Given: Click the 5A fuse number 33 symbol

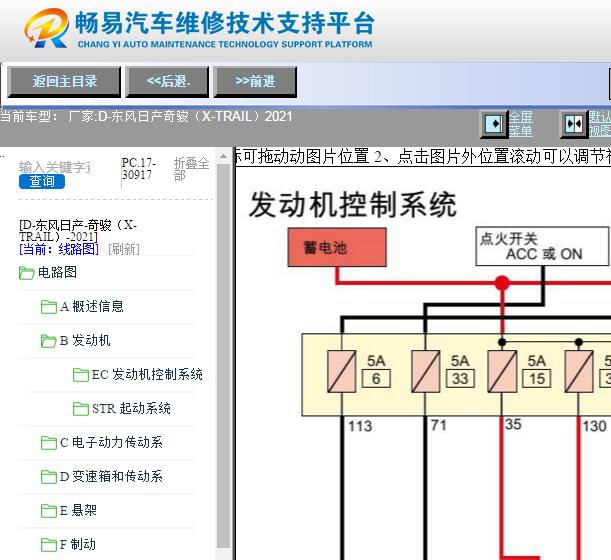Looking at the screenshot, I should click(x=426, y=371).
